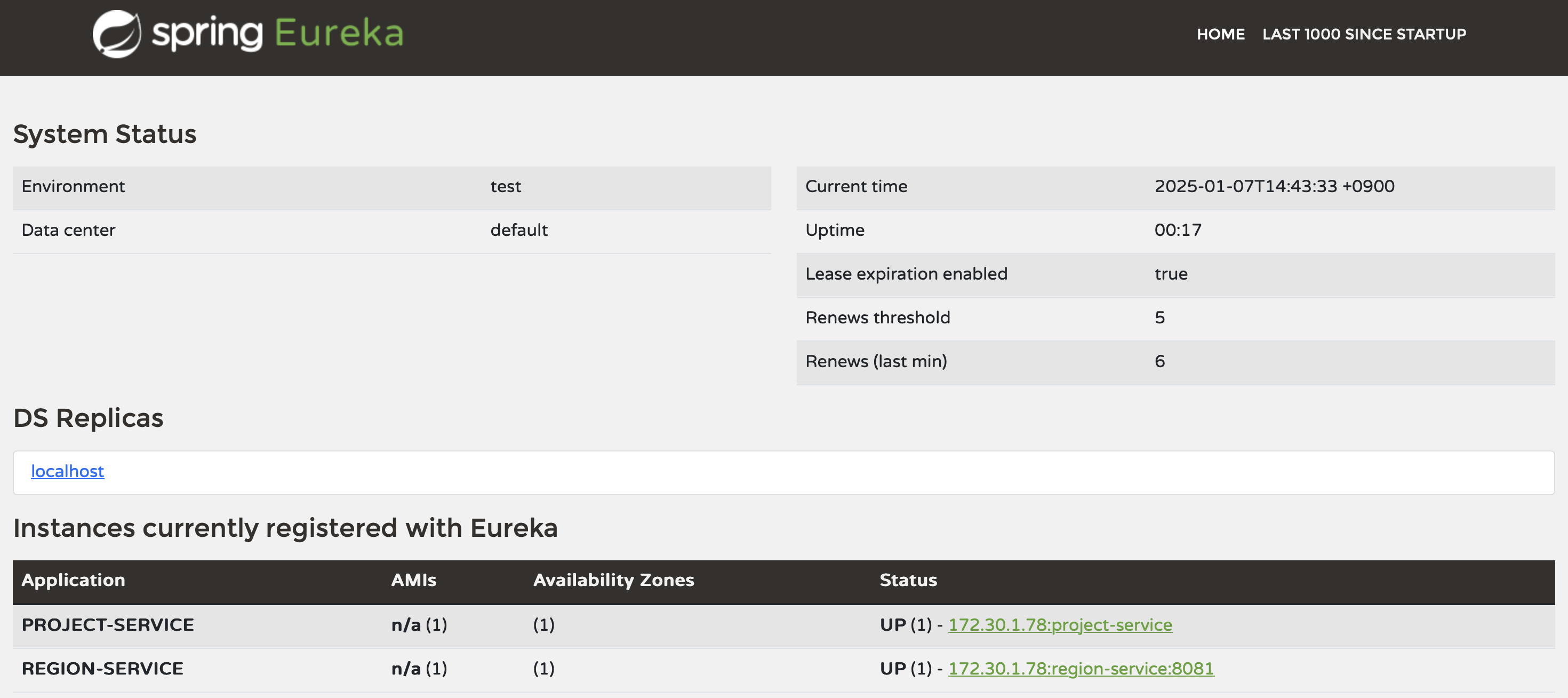Viewport: 1568px width, 698px height.
Task: Click the System Status heading
Action: click(x=105, y=134)
